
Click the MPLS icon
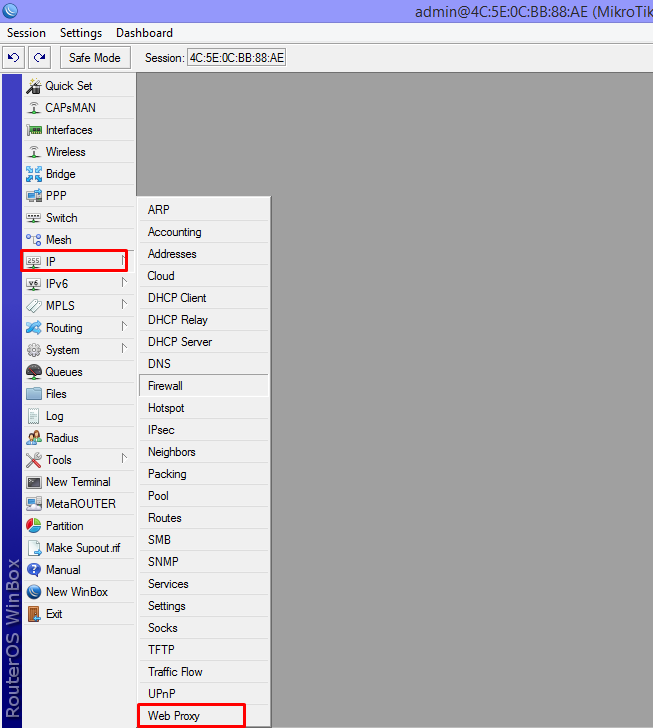[33, 306]
